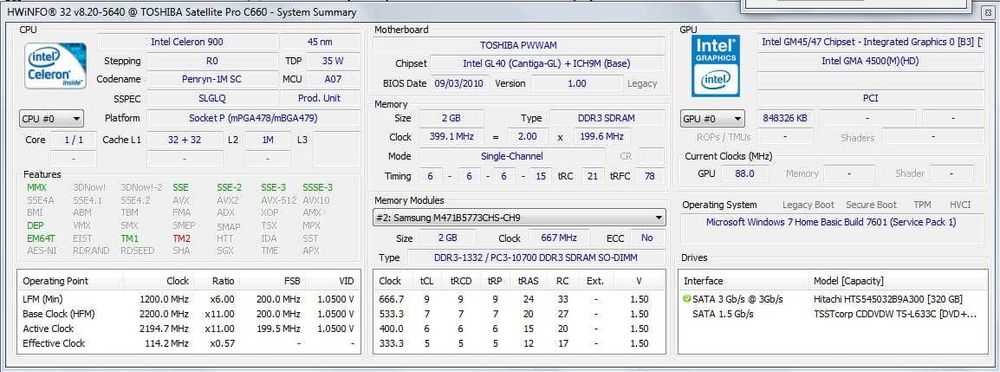Click the Legacy Boot indicator
Image resolution: width=1000 pixels, height=372 pixels.
tap(808, 205)
